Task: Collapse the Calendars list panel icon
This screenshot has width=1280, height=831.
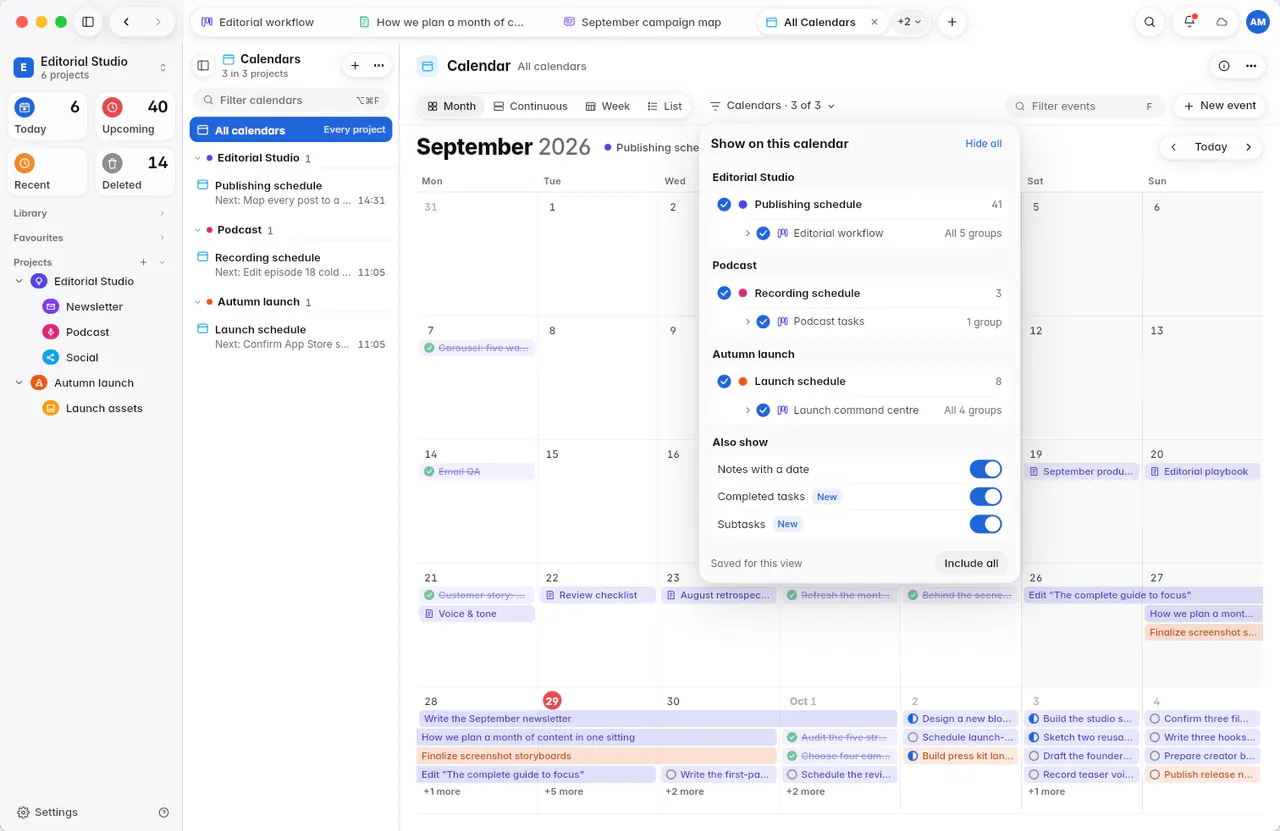Action: point(203,66)
